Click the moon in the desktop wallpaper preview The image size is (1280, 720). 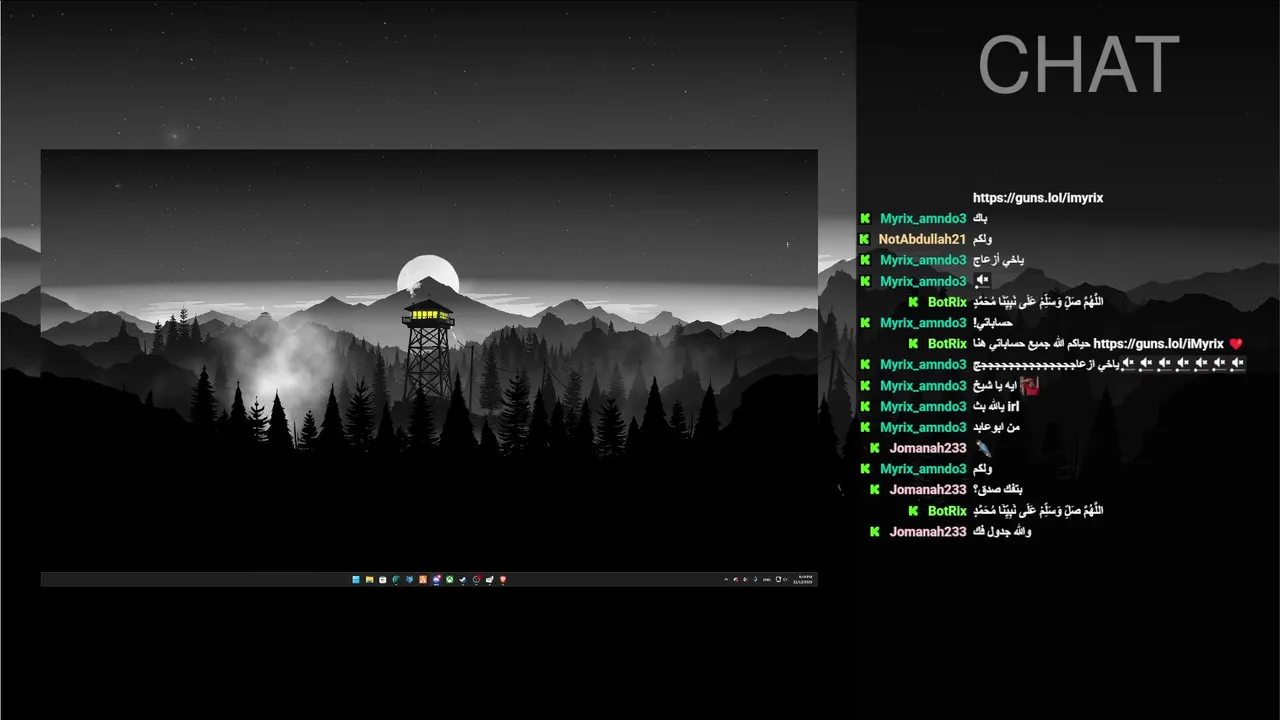click(428, 277)
